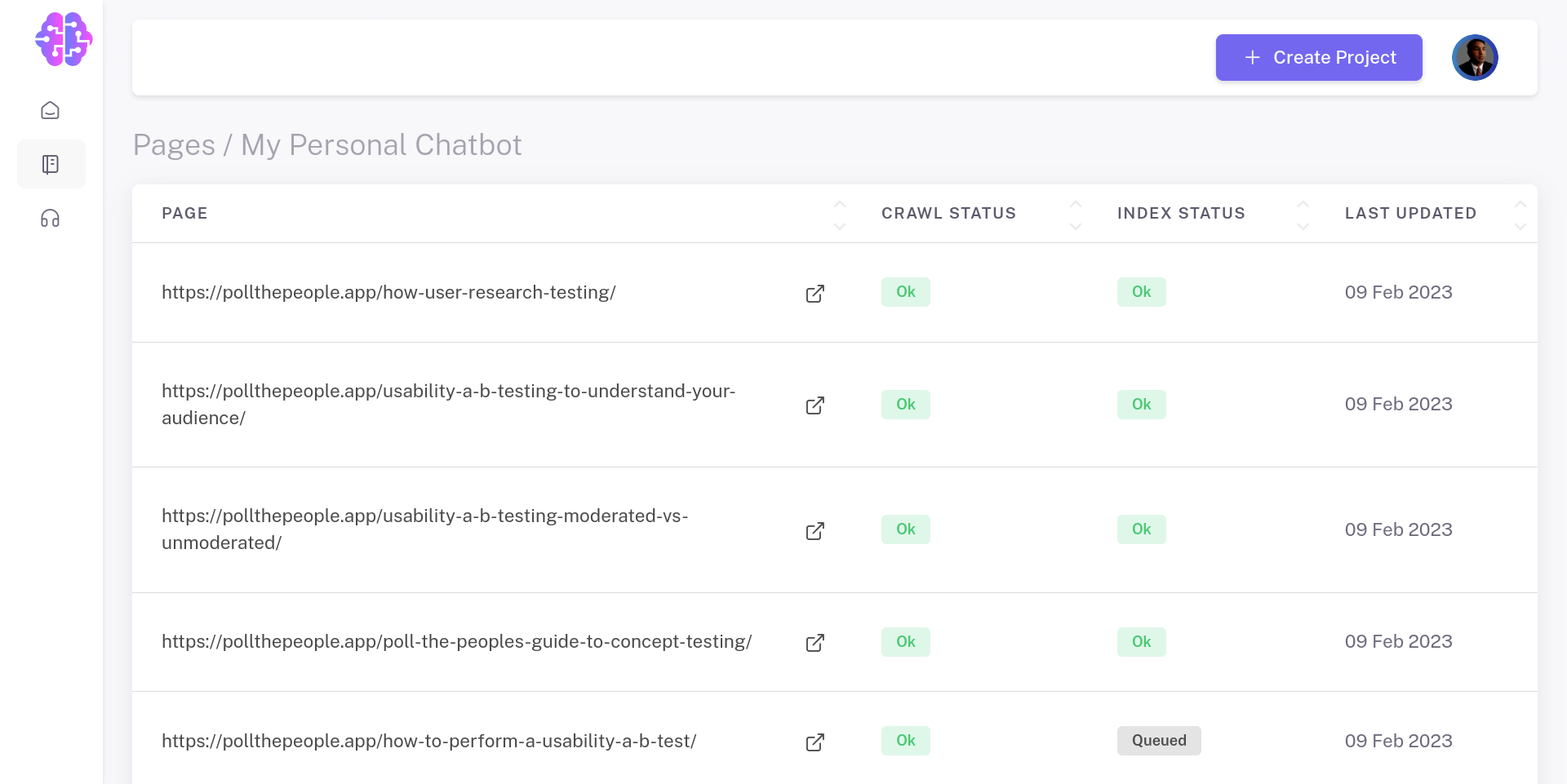The image size is (1567, 784).
Task: Sort table by Index Status arrows
Action: [1303, 215]
